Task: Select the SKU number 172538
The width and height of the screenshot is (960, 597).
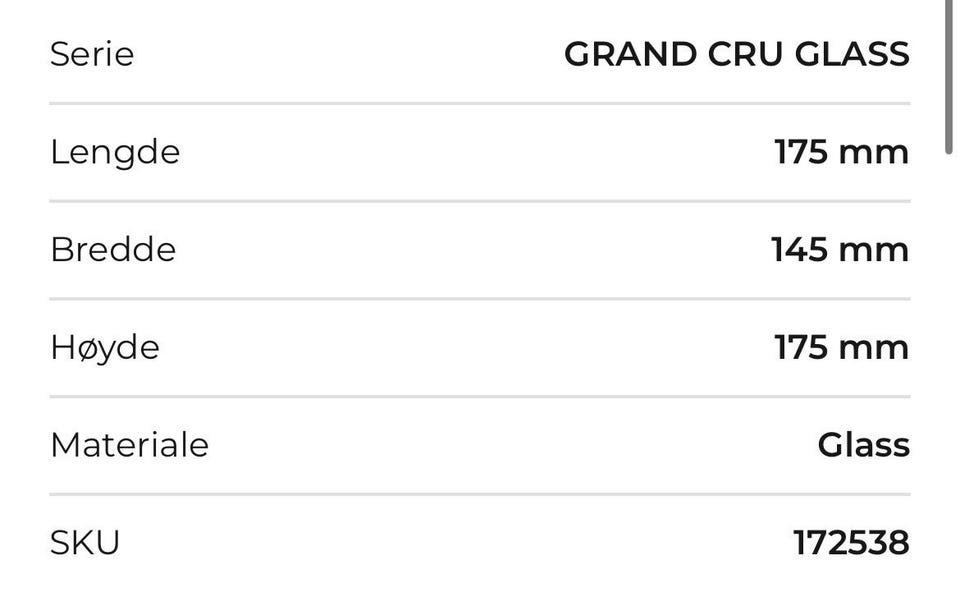Action: click(x=851, y=542)
